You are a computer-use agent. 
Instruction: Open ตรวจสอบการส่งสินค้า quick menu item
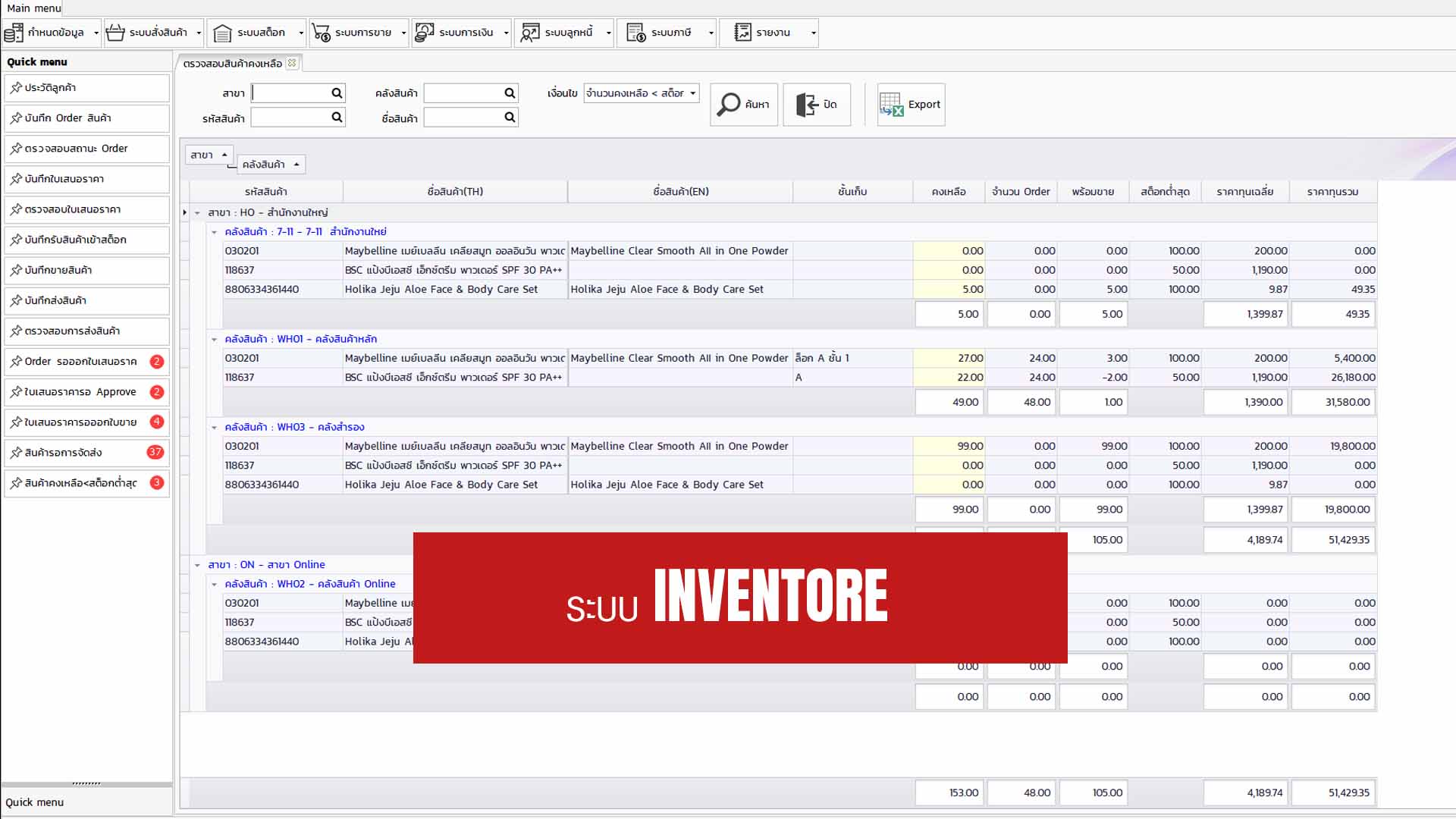pyautogui.click(x=86, y=331)
